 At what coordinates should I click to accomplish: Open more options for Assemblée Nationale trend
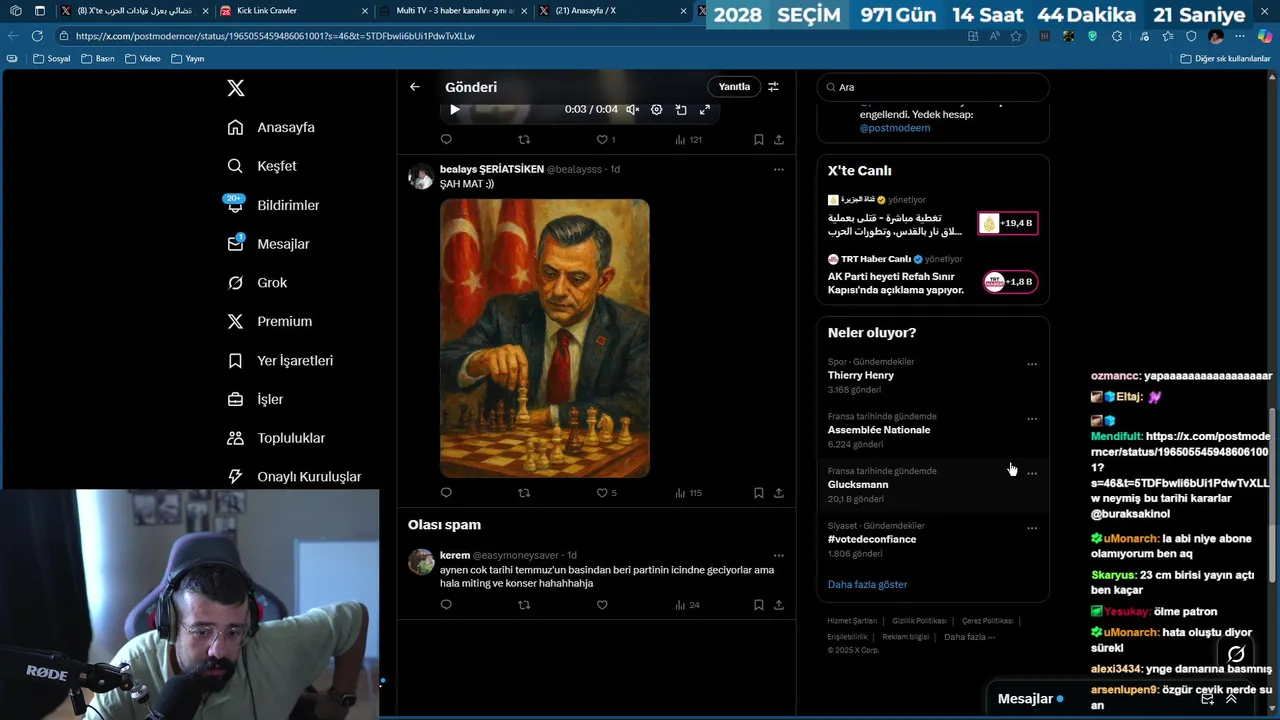[x=1032, y=419]
